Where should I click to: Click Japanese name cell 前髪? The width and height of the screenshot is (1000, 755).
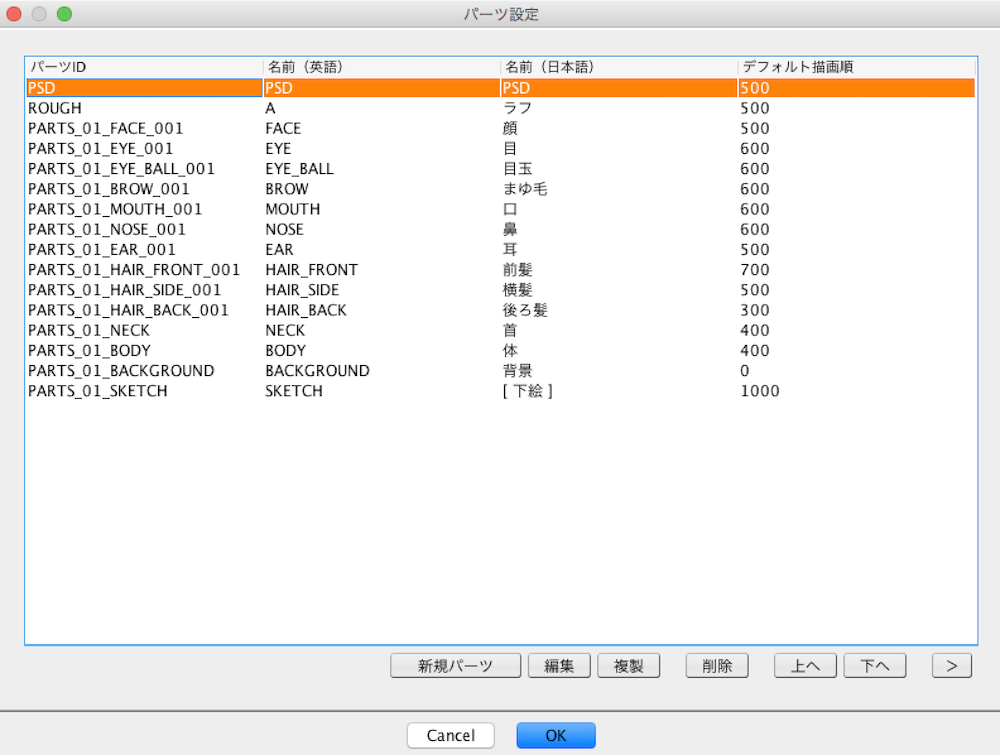point(619,270)
